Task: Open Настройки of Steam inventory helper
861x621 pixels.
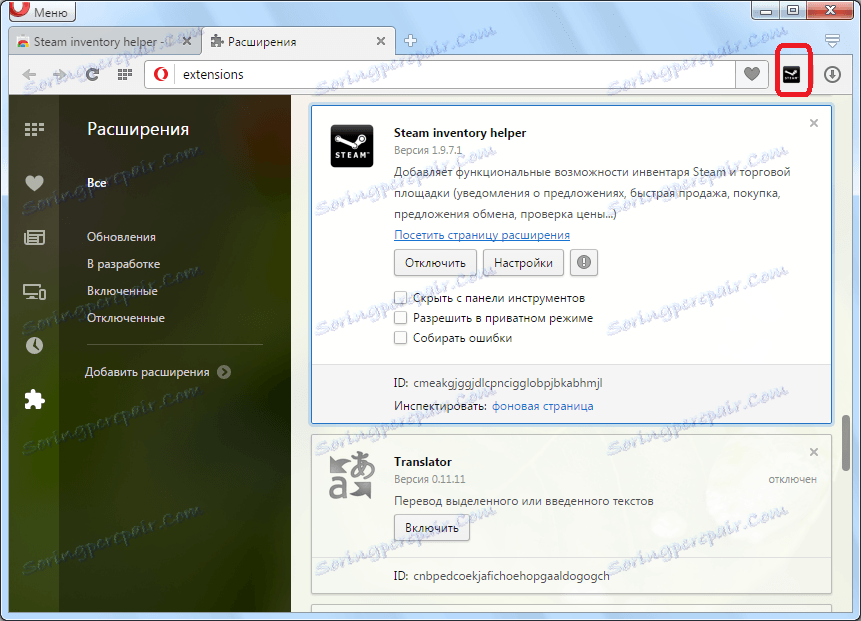Action: pos(523,263)
